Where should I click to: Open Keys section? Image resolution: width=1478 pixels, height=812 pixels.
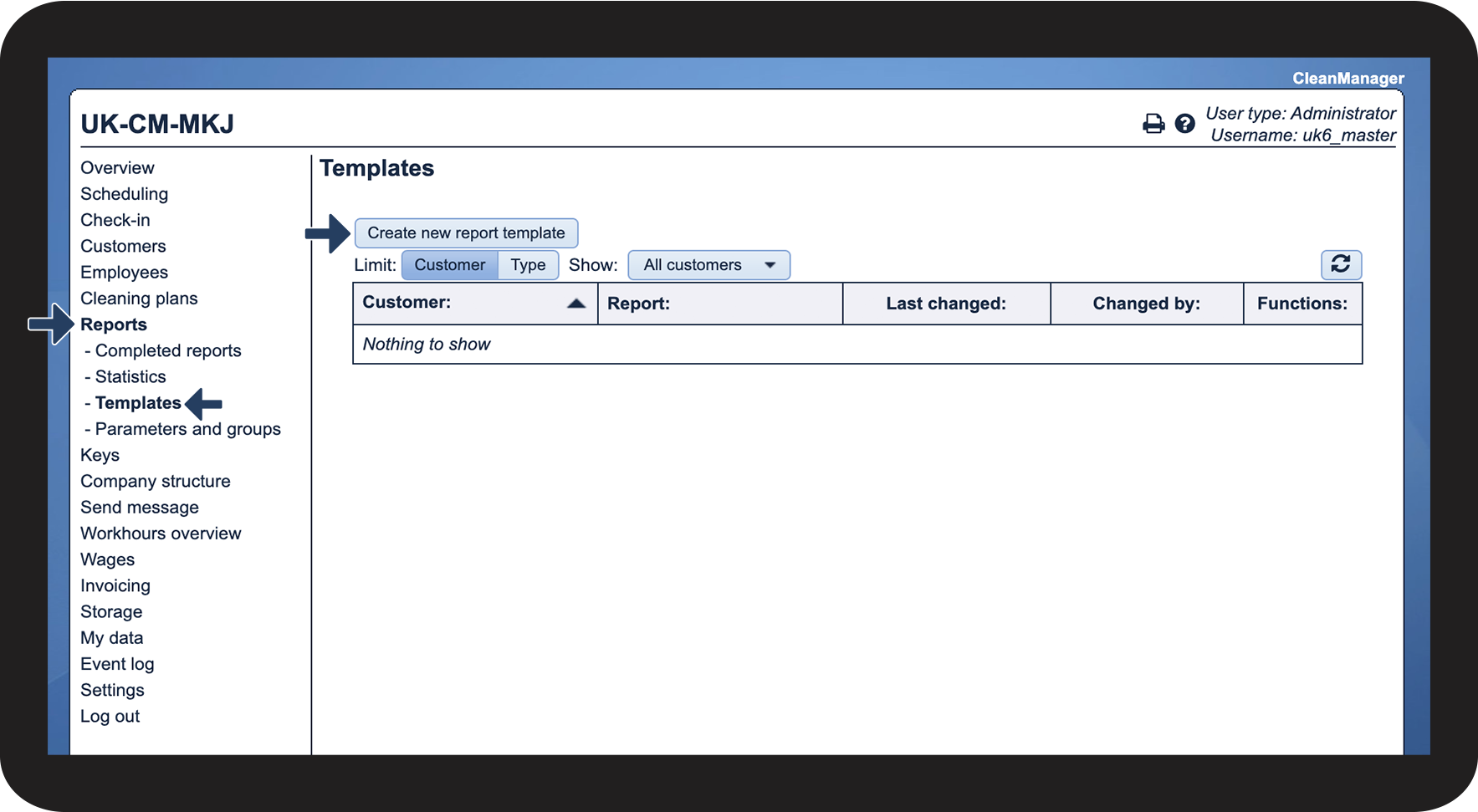tap(100, 455)
